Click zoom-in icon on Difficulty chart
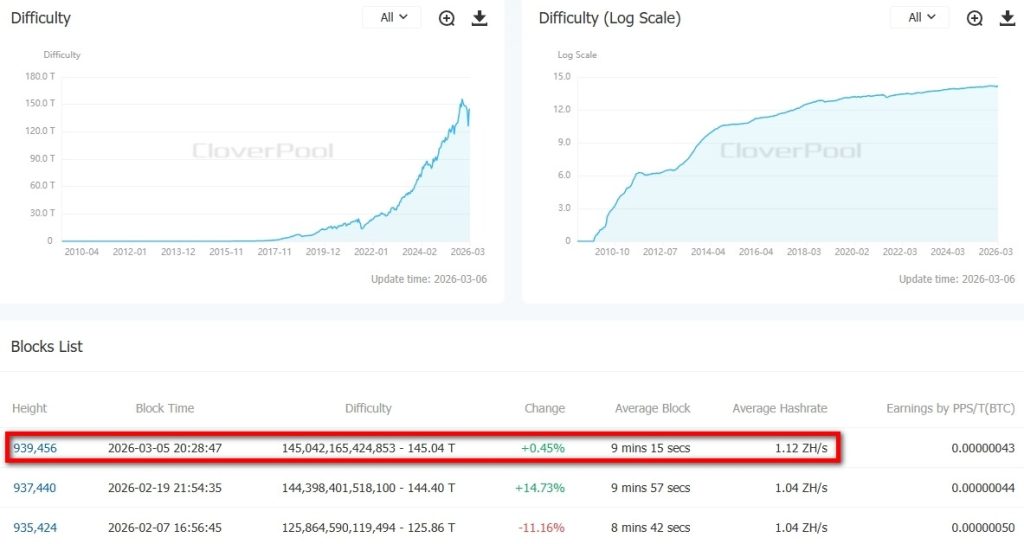Viewport: 1024px width, 544px height. [x=447, y=18]
